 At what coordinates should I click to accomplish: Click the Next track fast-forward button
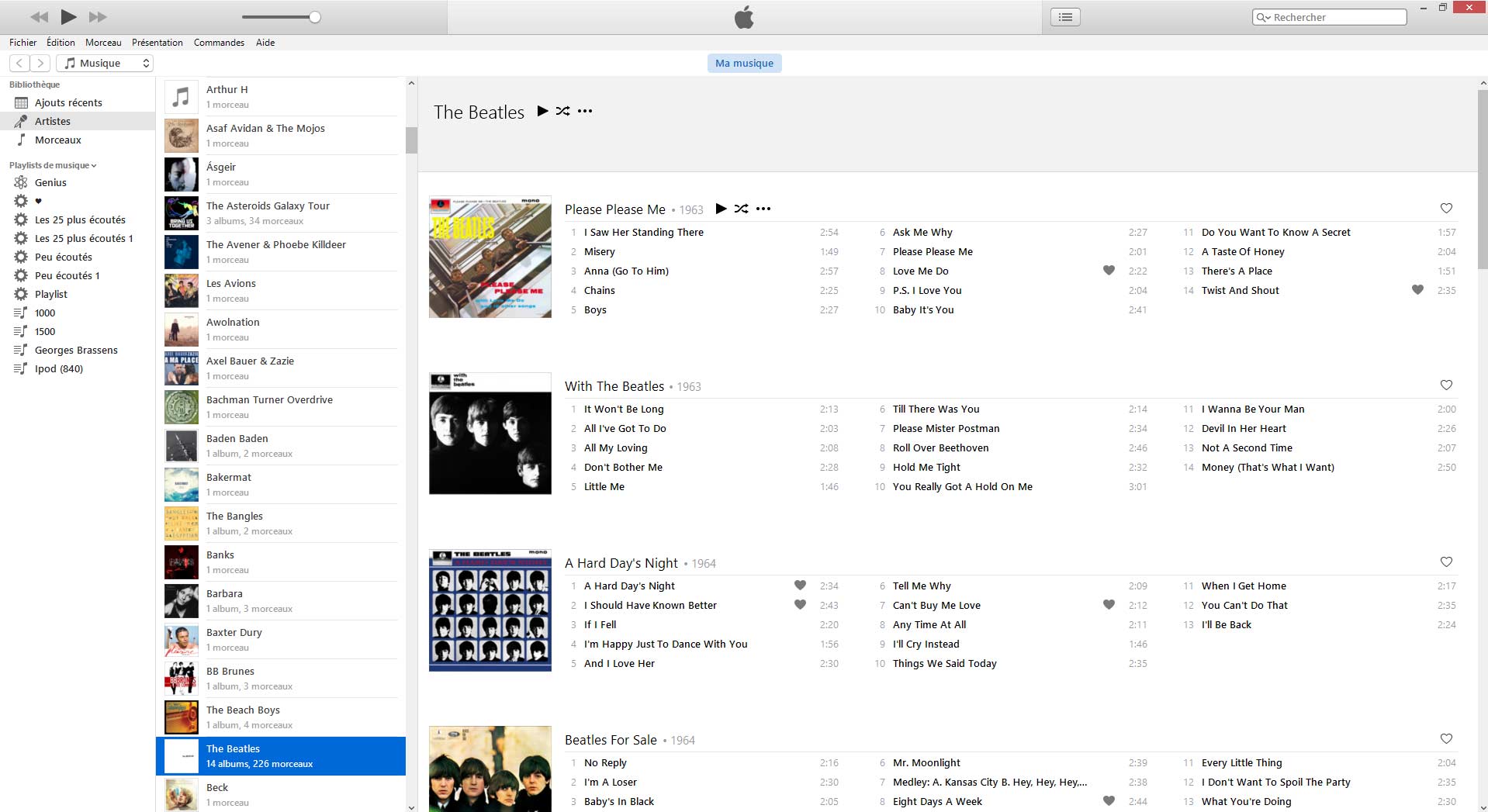pos(98,17)
